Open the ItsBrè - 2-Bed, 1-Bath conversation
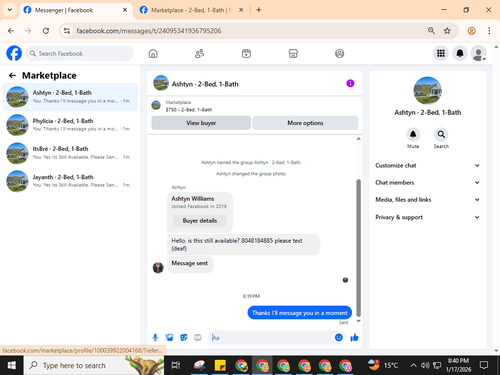This screenshot has height=375, width=500. 70,153
